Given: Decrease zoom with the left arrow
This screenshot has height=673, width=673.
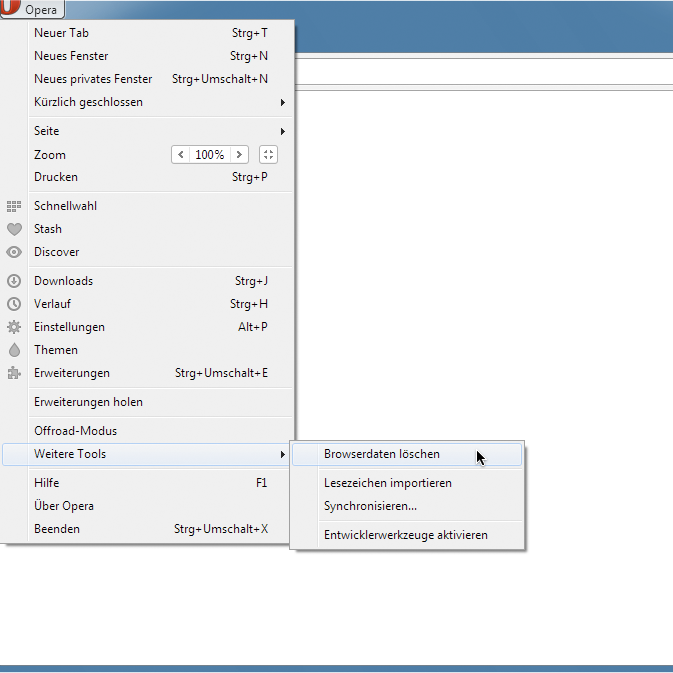Looking at the screenshot, I should tap(181, 155).
